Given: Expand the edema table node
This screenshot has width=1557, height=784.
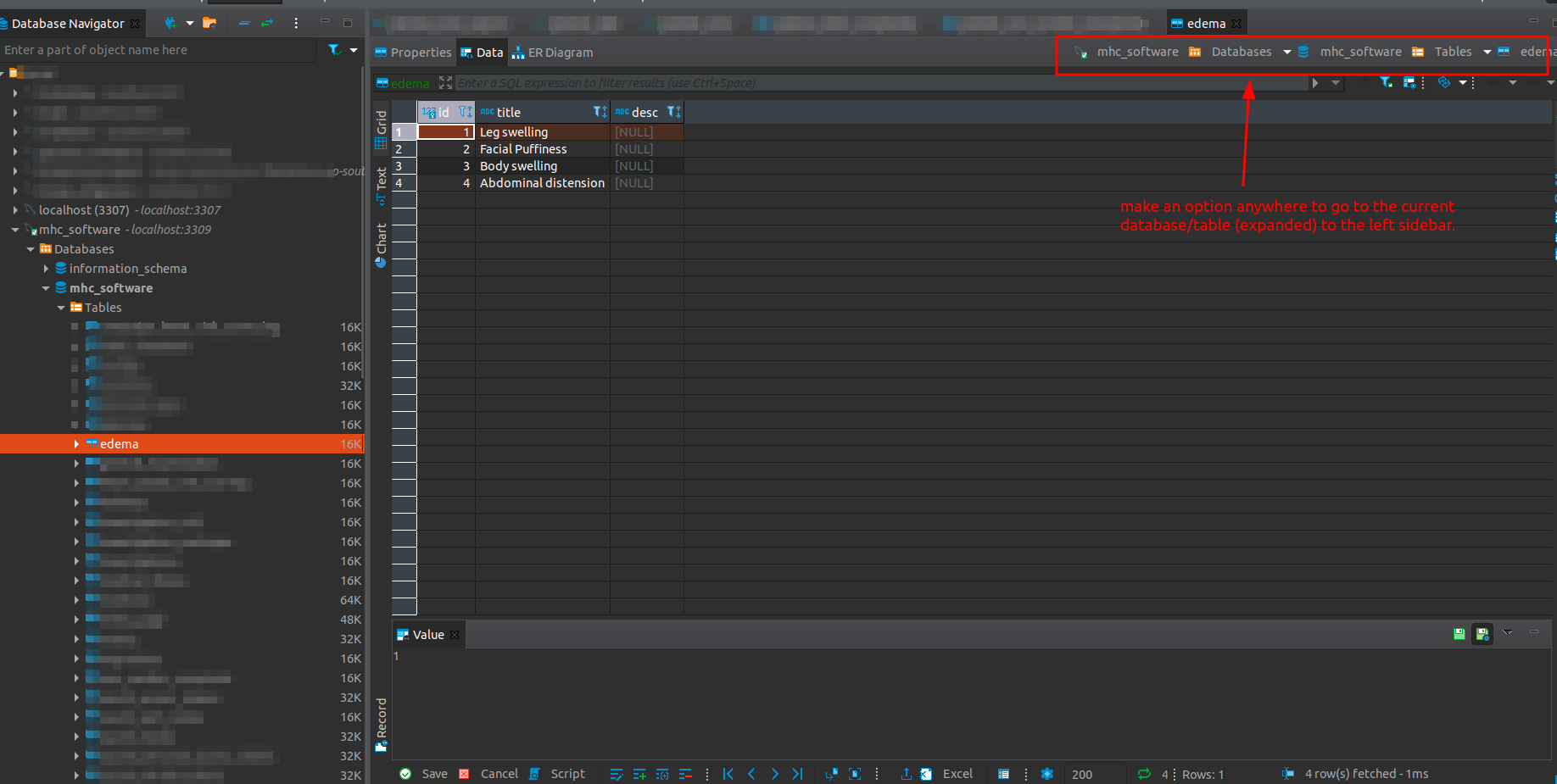Looking at the screenshot, I should click(x=76, y=444).
